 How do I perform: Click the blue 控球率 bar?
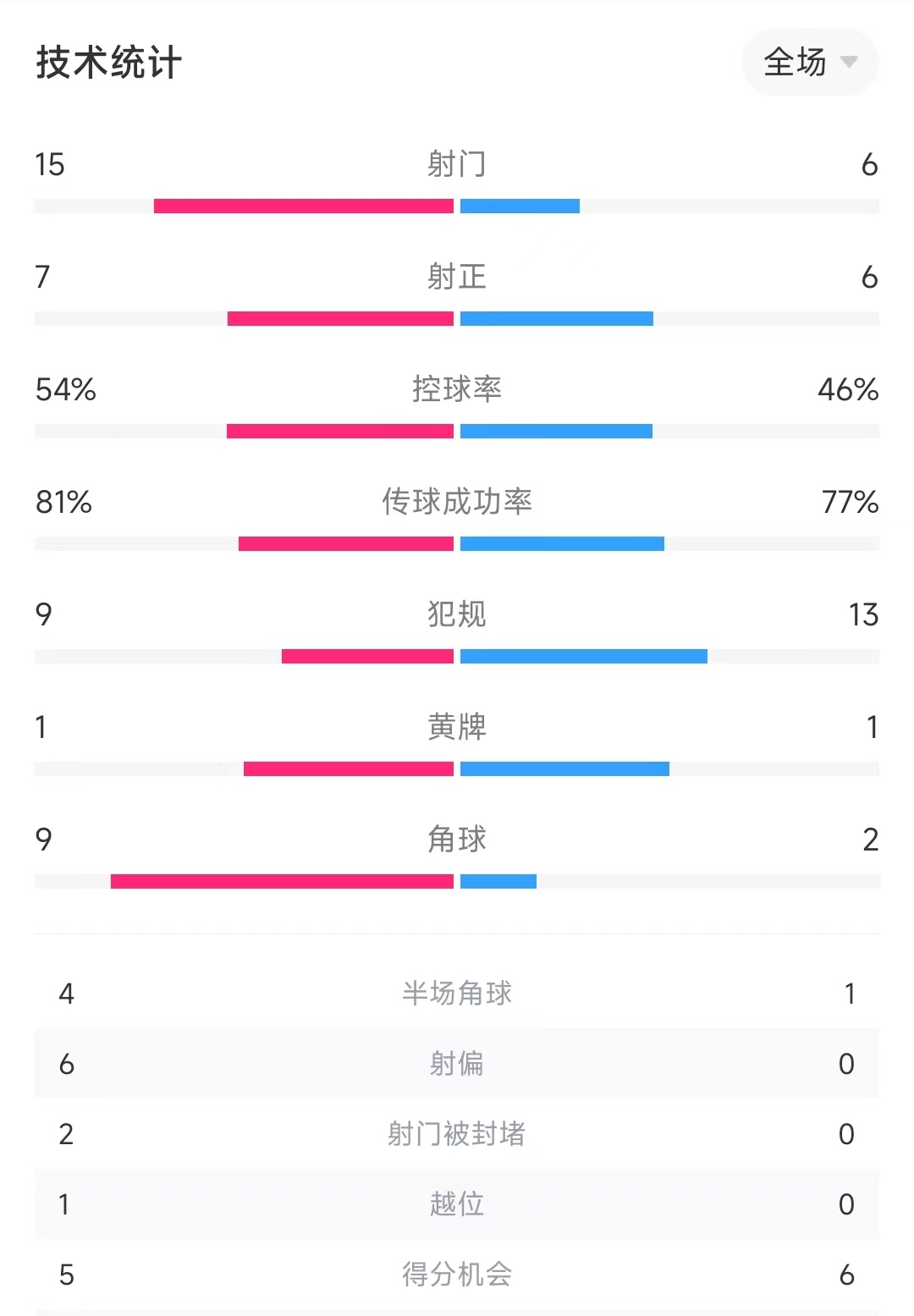coord(556,431)
